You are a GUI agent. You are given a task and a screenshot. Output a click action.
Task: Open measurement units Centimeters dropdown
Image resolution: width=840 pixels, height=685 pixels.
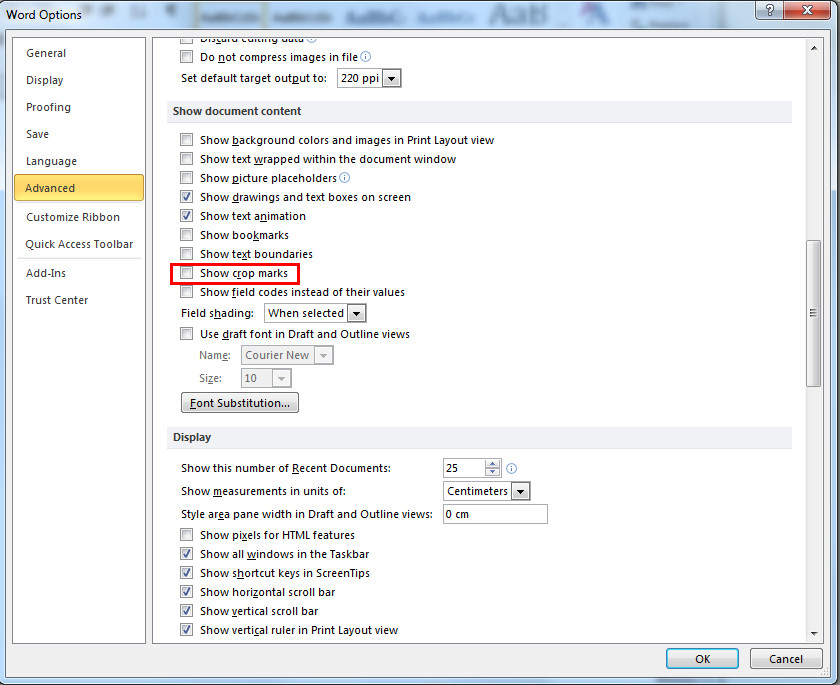point(520,491)
